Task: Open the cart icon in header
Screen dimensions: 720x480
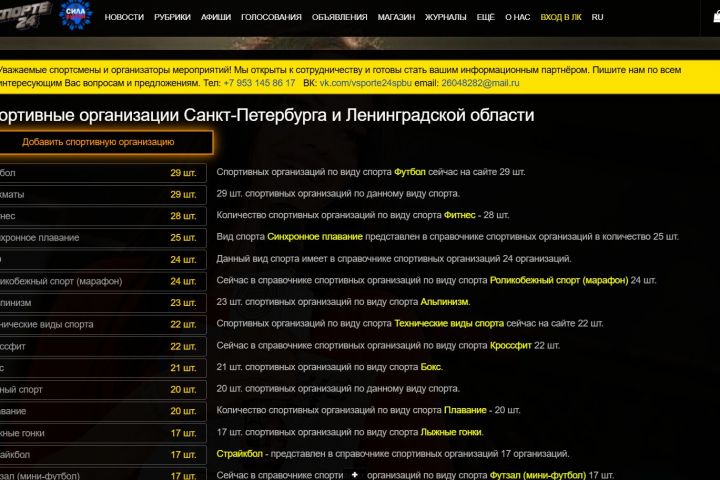Action: tap(716, 17)
